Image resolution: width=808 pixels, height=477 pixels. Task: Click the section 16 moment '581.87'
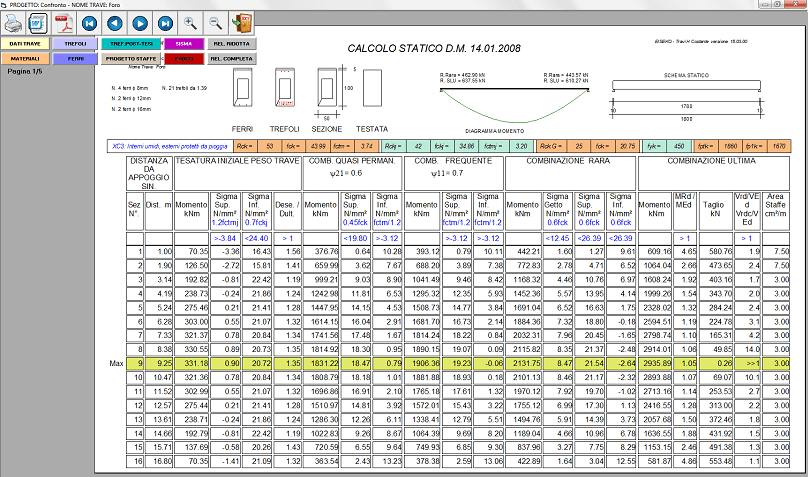[x=655, y=461]
